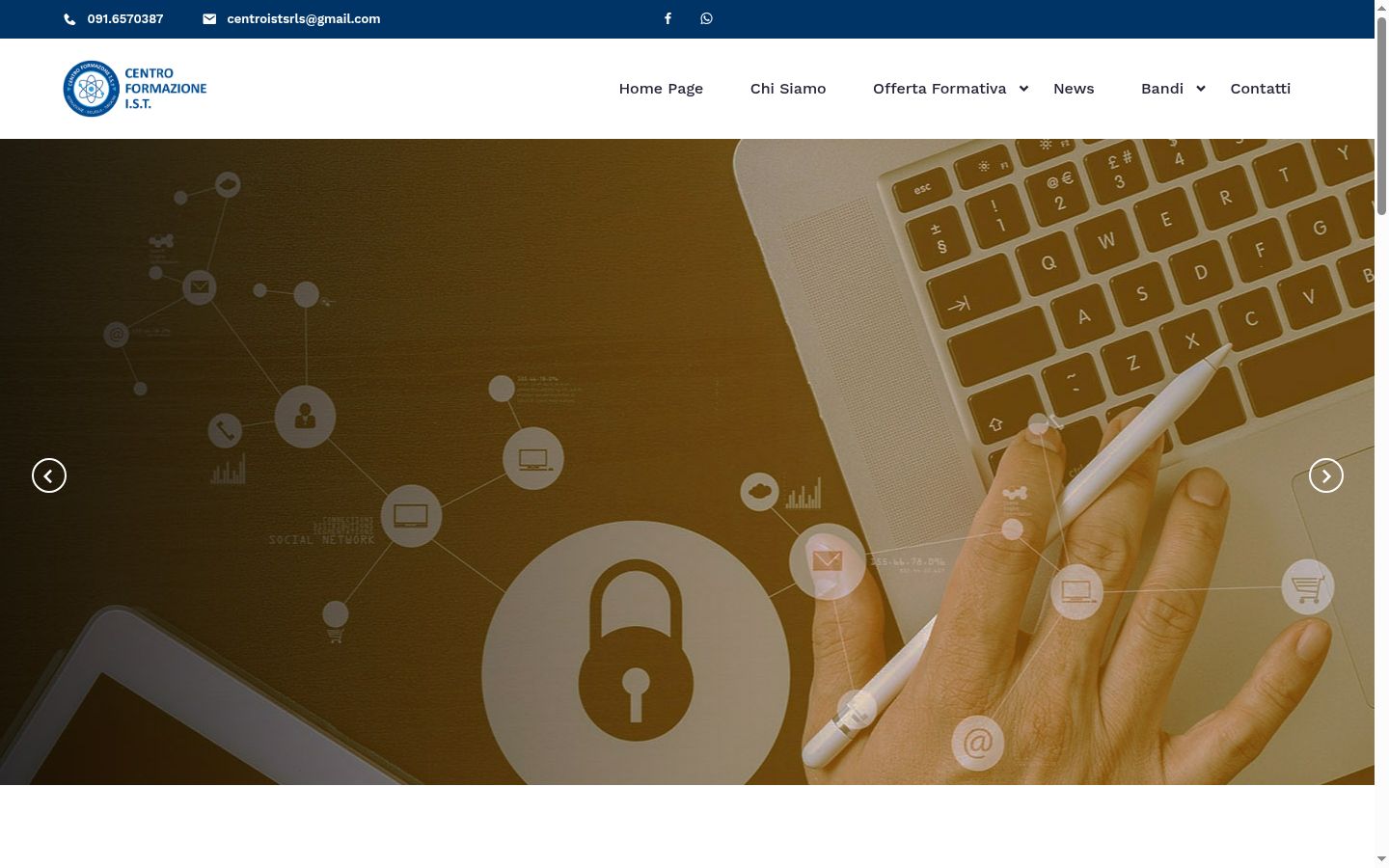Open the Bandi menu item
The width and height of the screenshot is (1389, 868).
click(1162, 89)
